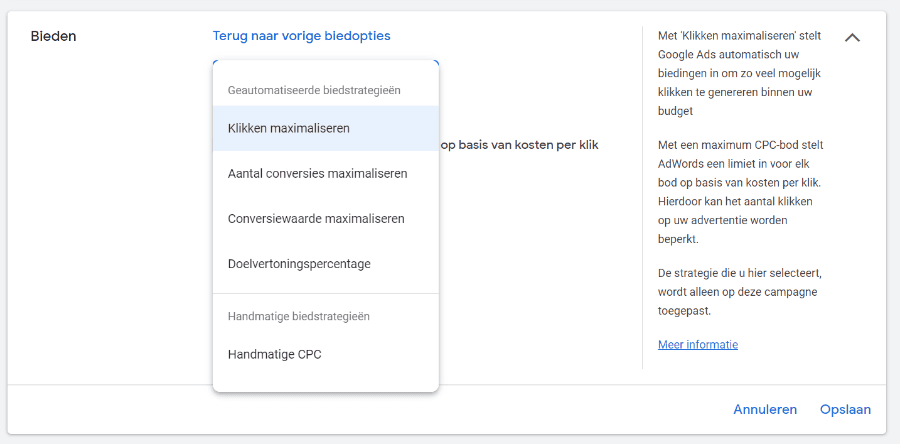Viewport: 900px width, 444px height.
Task: Click the 'op basis van kosten per klik' text
Action: click(519, 145)
